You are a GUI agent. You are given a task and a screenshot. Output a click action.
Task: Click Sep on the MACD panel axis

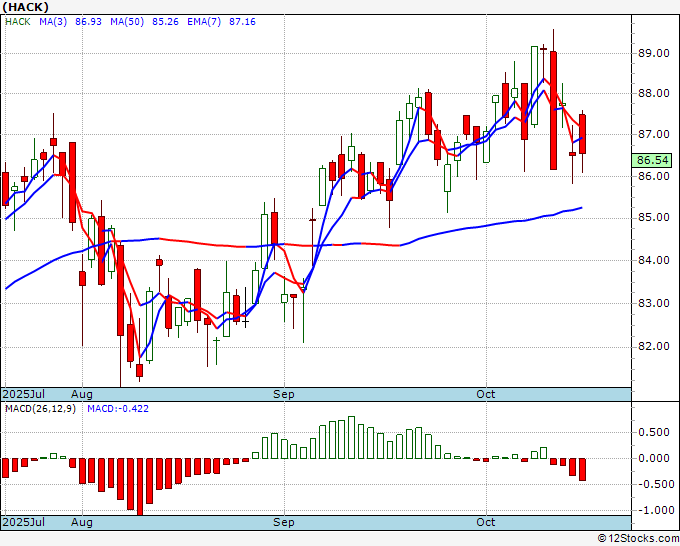point(284,522)
